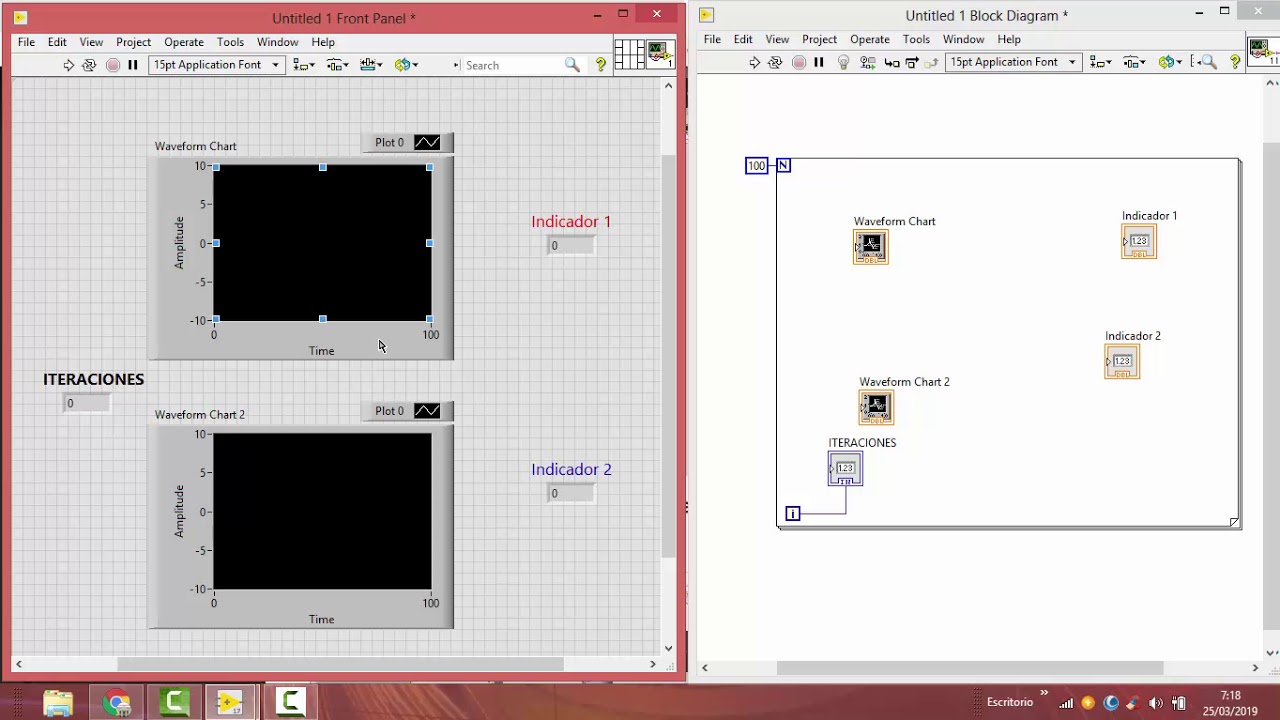Click Abort Execution in Front Panel toolbar
1280x720 pixels.
[112, 65]
